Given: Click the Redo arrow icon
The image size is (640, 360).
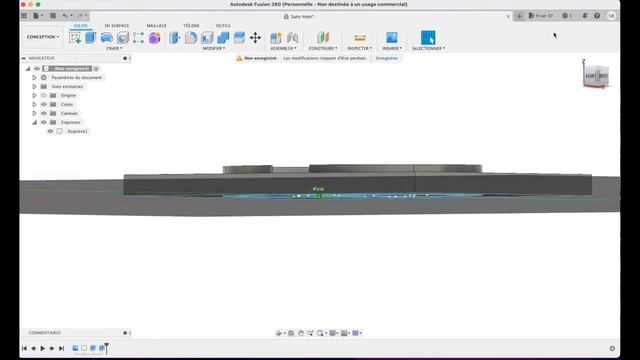Looking at the screenshot, I should [80, 16].
